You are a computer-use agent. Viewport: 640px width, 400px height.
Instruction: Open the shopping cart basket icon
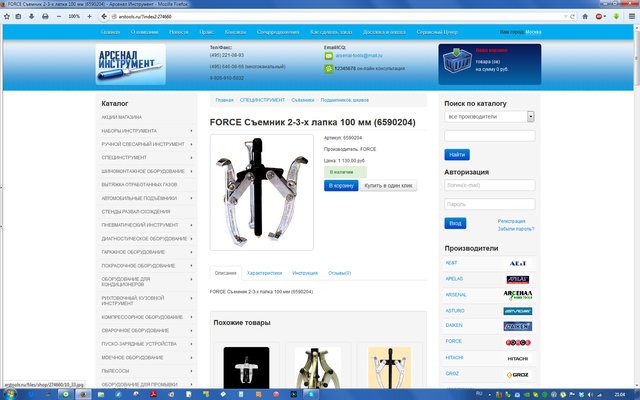click(x=457, y=61)
